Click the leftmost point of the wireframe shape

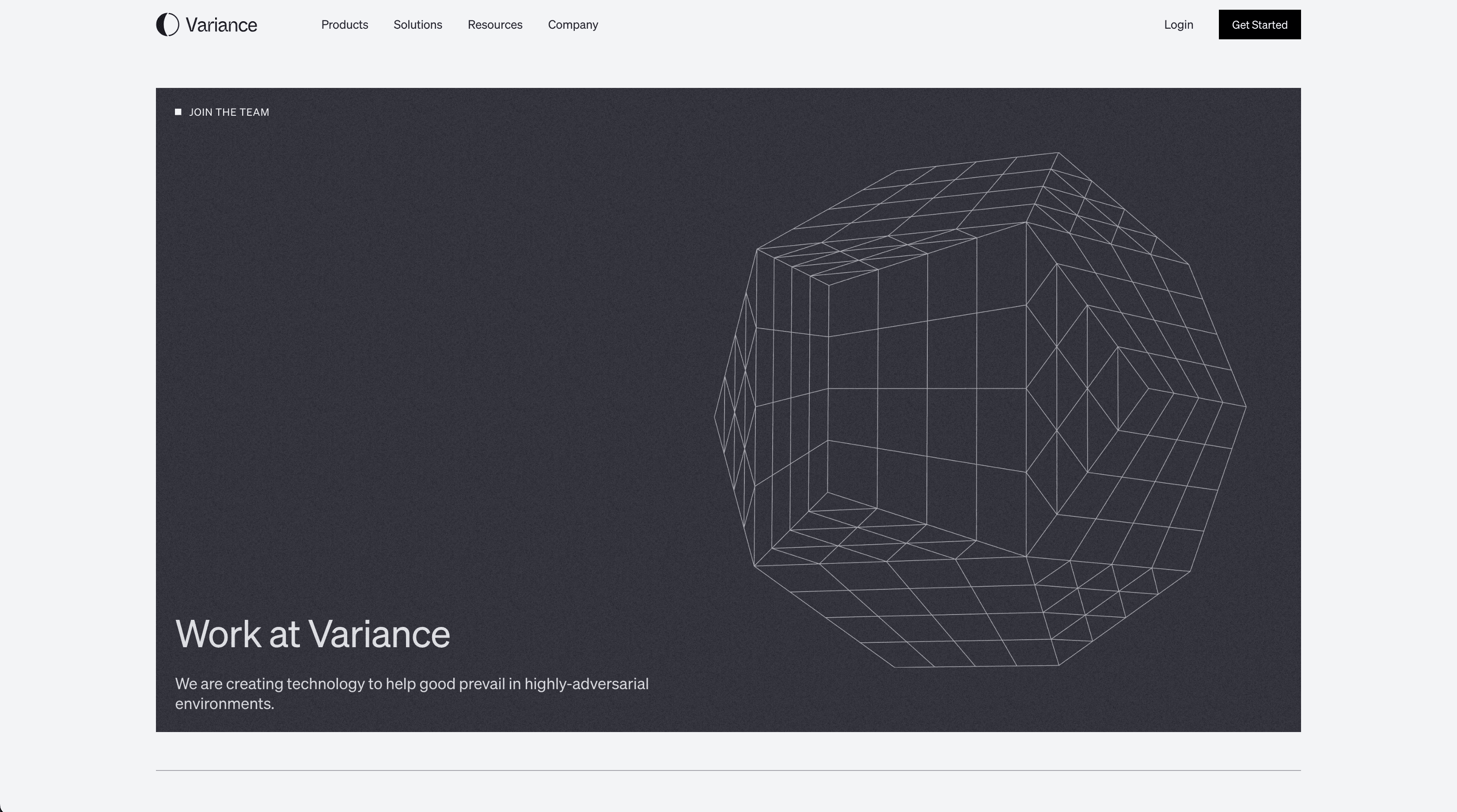pos(715,417)
